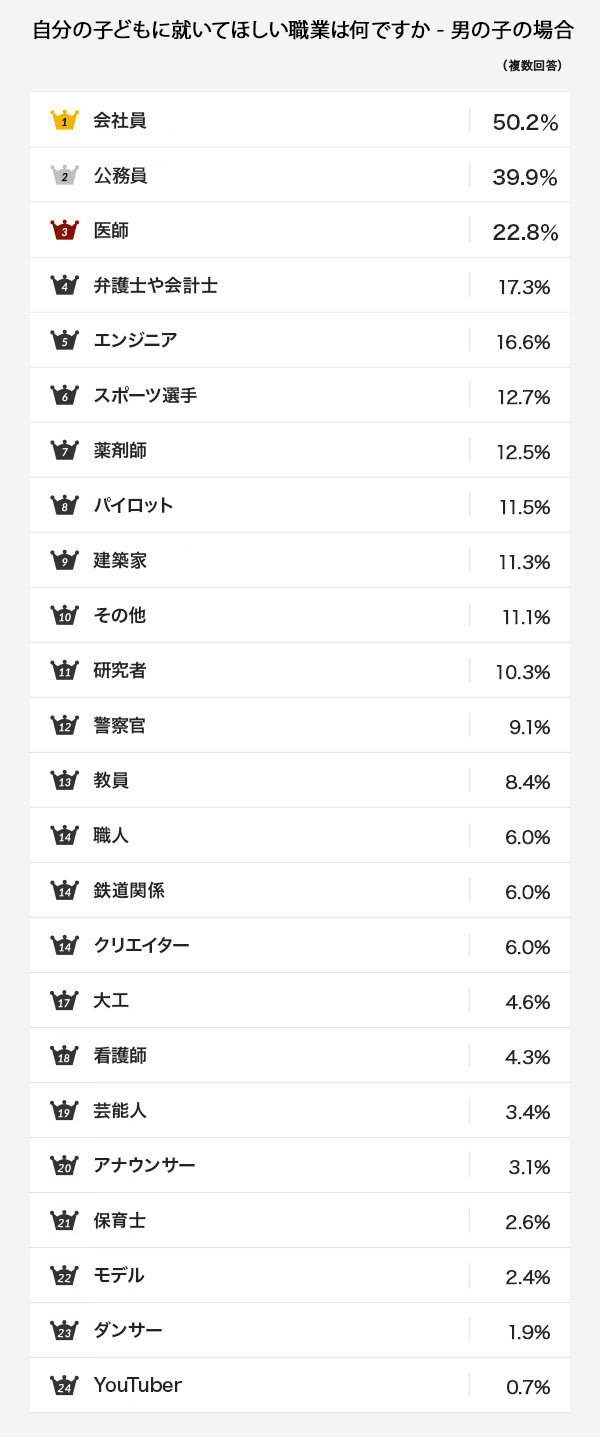The image size is (600, 1437).
Task: Click the gold rank 1 crown icon
Action: (x=64, y=120)
